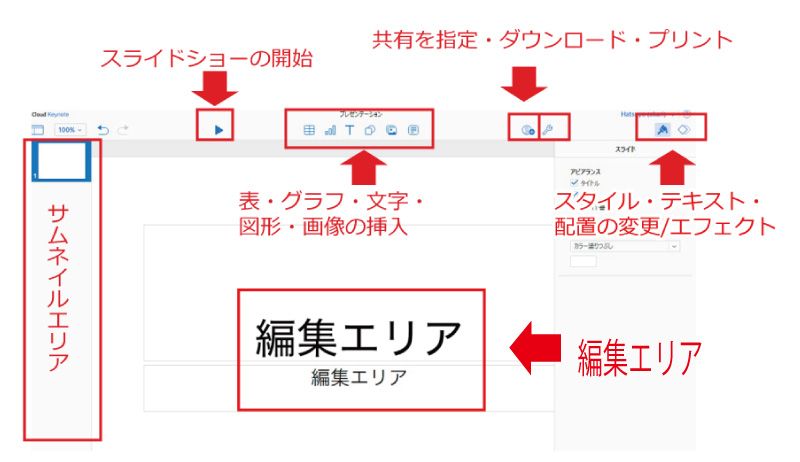Image resolution: width=800 pixels, height=462 pixels.
Task: Insert a chart using the bar graph icon
Action: pyautogui.click(x=330, y=130)
